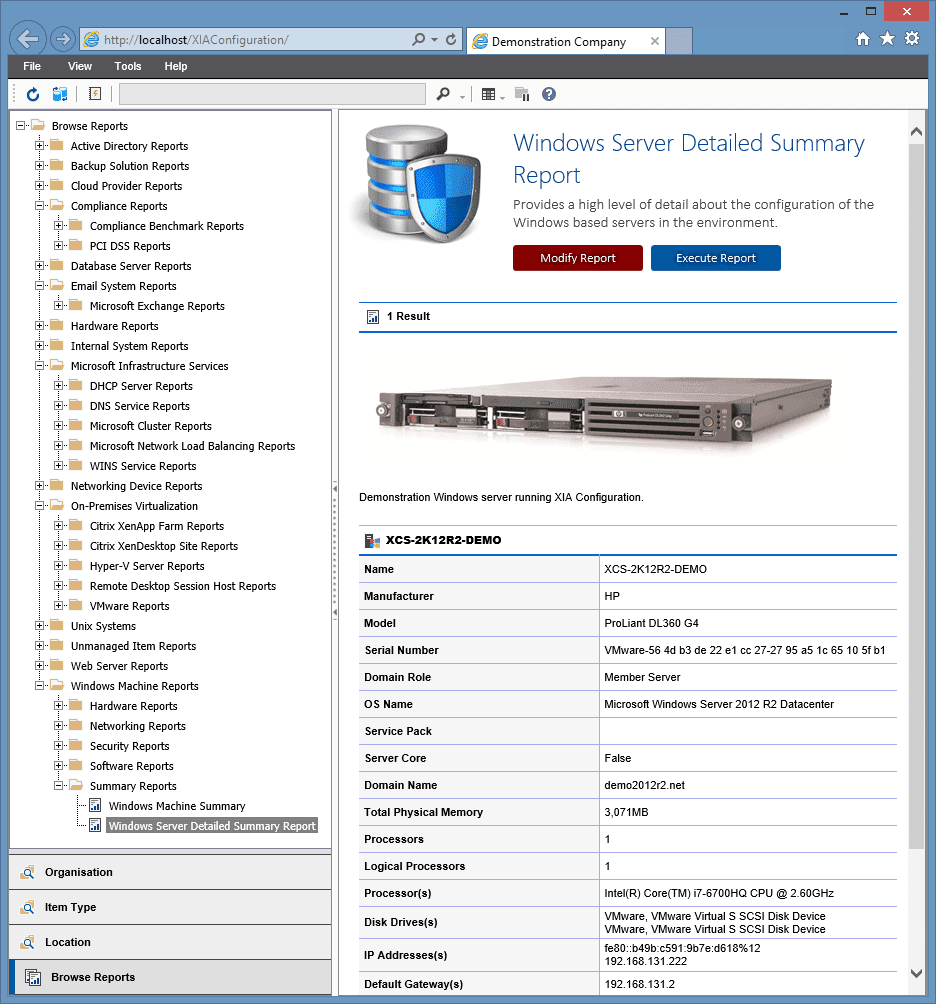
Task: Open the Tools menu
Action: 127,66
